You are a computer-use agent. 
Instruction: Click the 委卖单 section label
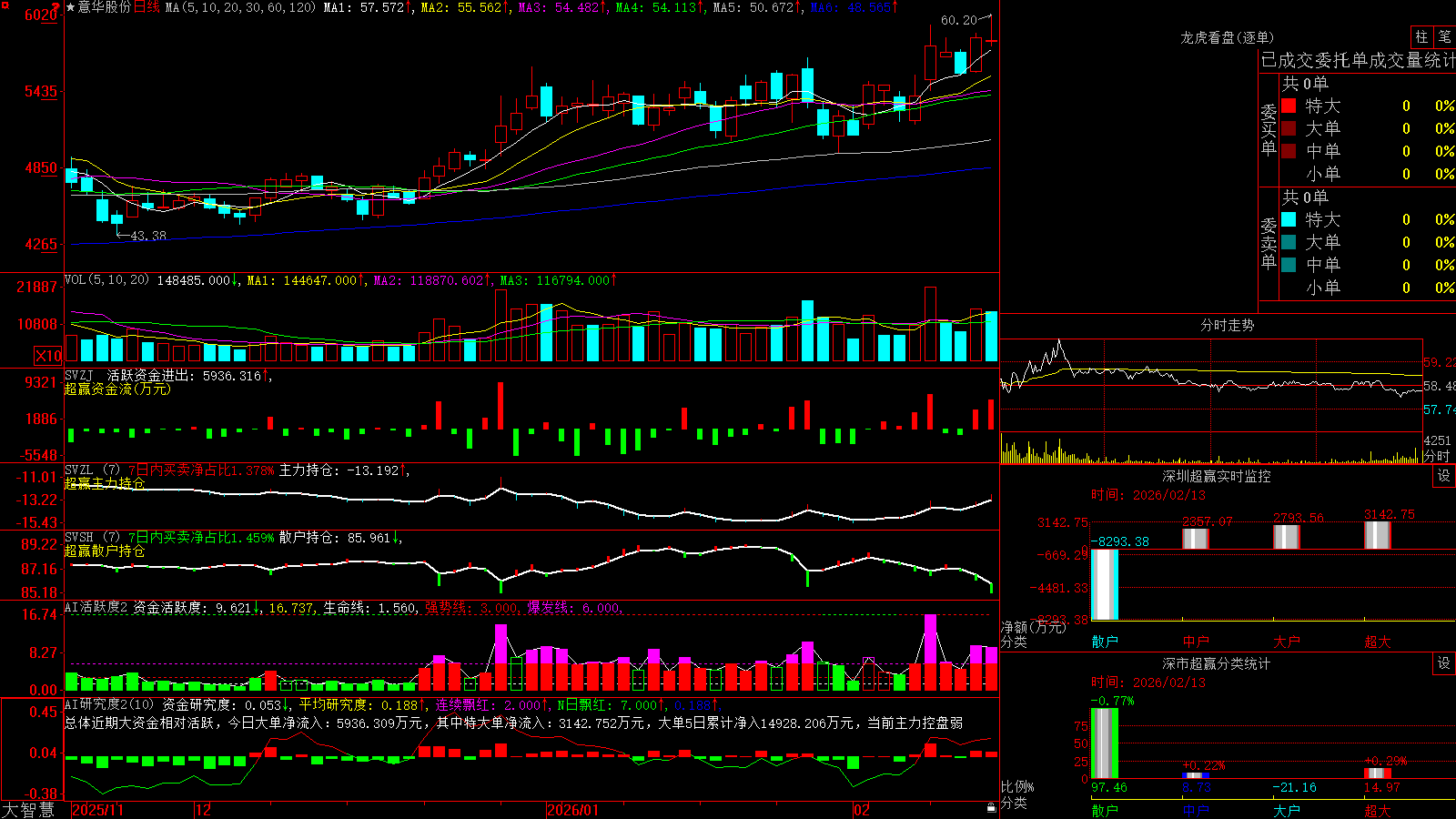[x=1269, y=244]
